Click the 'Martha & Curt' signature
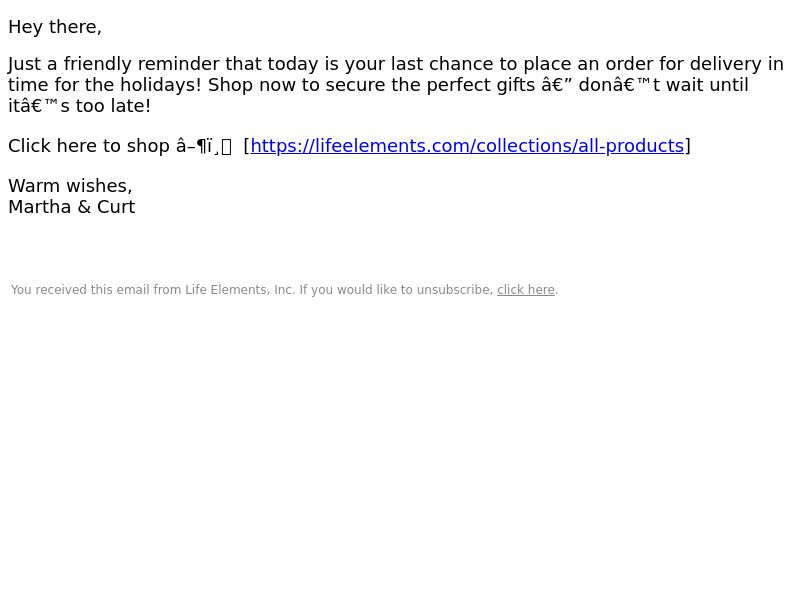 (72, 207)
